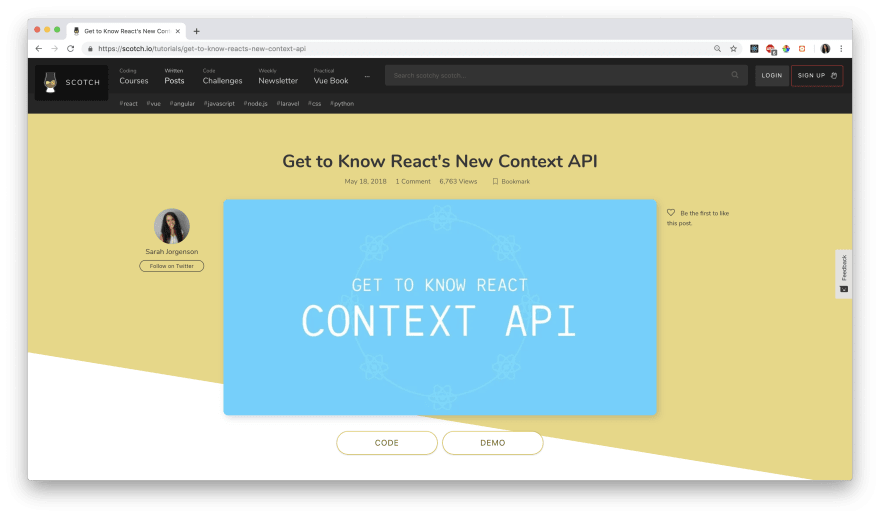The image size is (880, 517).
Task: Open the colorful pinwheel extension icon
Action: tap(786, 49)
